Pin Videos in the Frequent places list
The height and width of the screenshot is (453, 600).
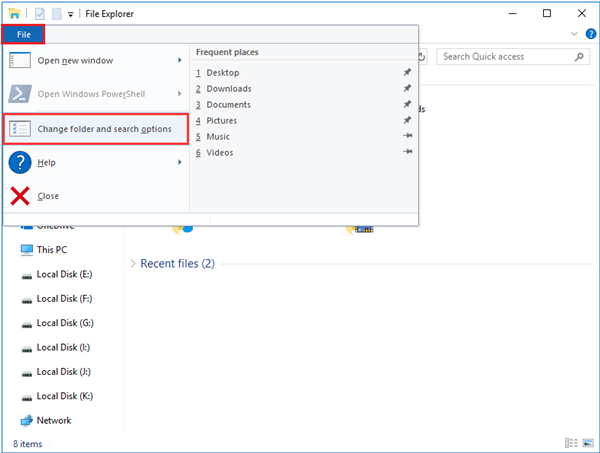pyautogui.click(x=408, y=152)
